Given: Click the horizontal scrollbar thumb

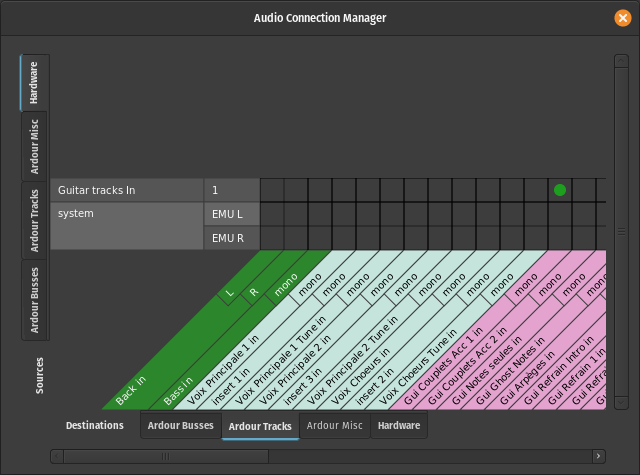Looking at the screenshot, I should [166, 456].
